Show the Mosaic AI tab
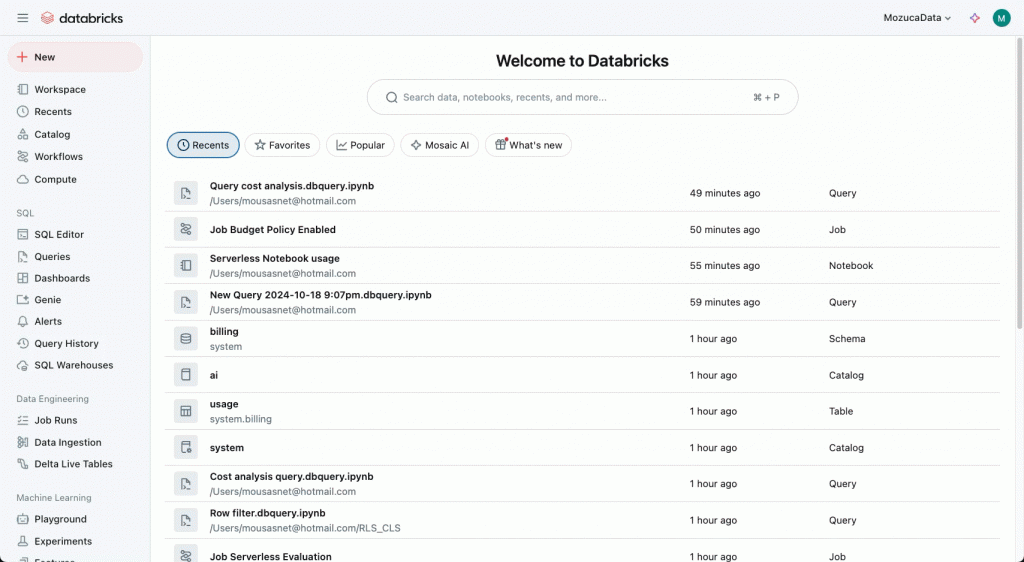Screen dimensions: 1024x562 pos(439,145)
